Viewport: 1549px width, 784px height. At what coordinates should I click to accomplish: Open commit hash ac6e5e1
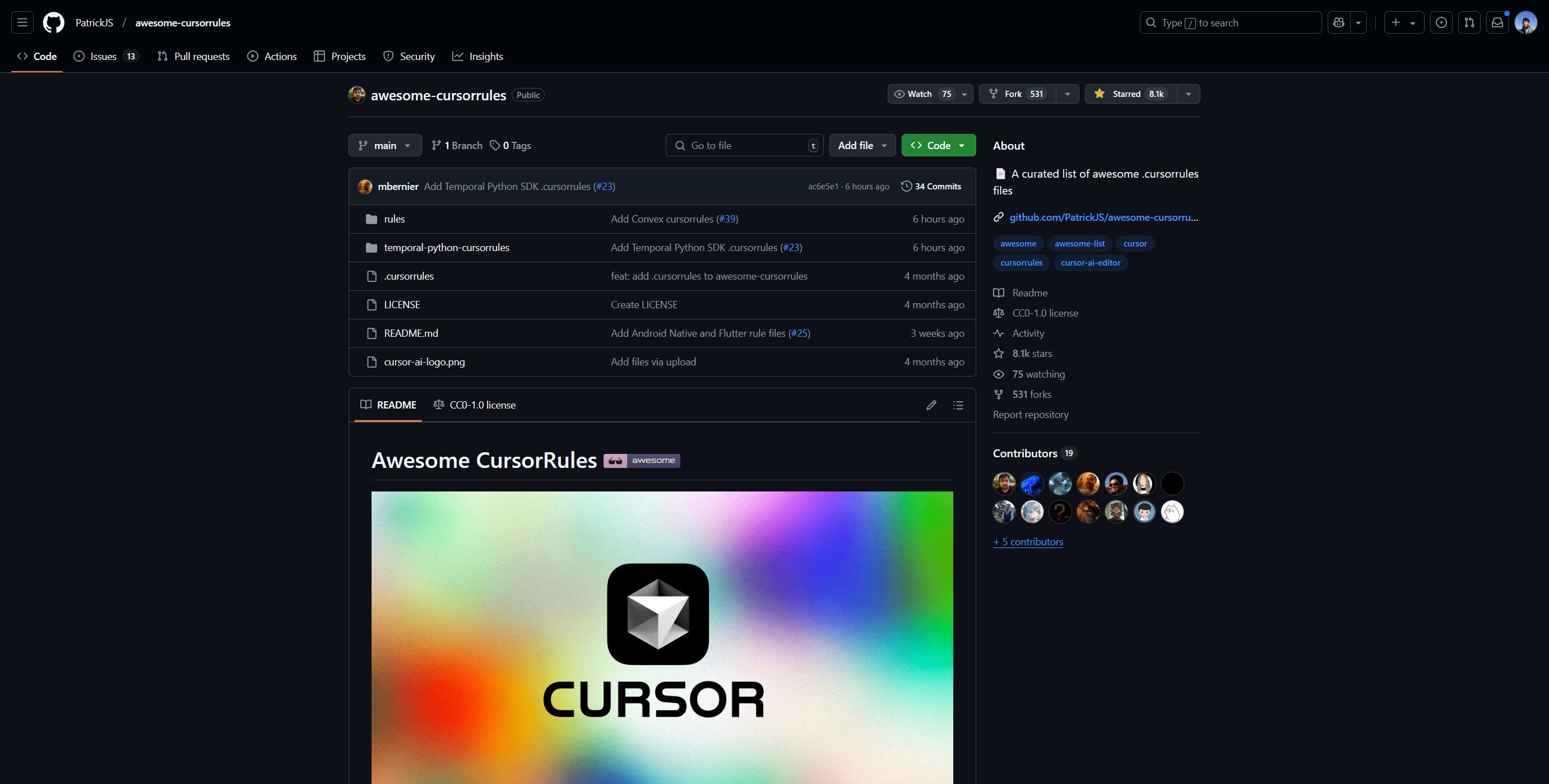point(823,187)
